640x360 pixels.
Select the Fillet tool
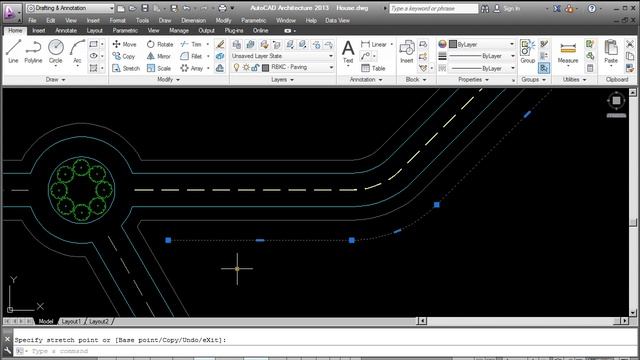(191, 56)
